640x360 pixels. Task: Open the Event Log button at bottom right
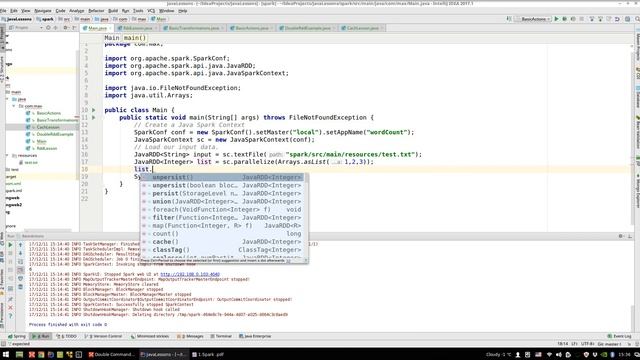pyautogui.click(x=620, y=336)
